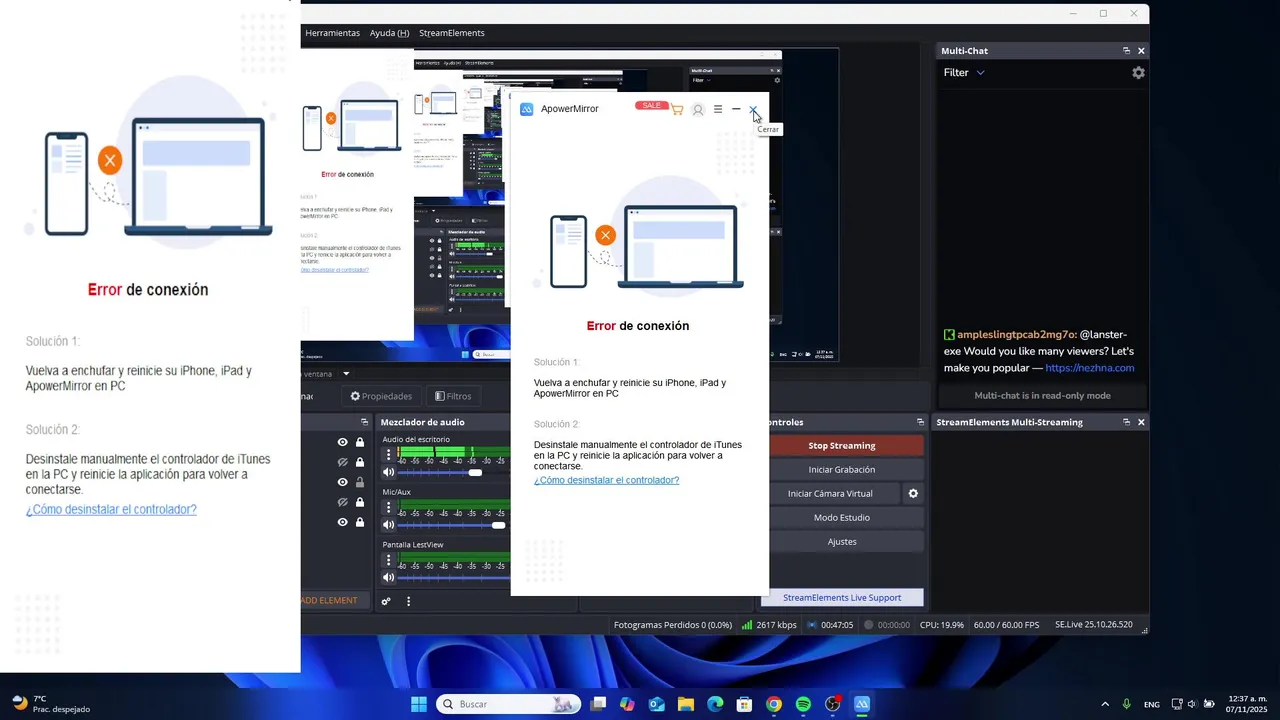This screenshot has height=720, width=1280.
Task: Open OBS Studio taskbar icon
Action: click(832, 704)
